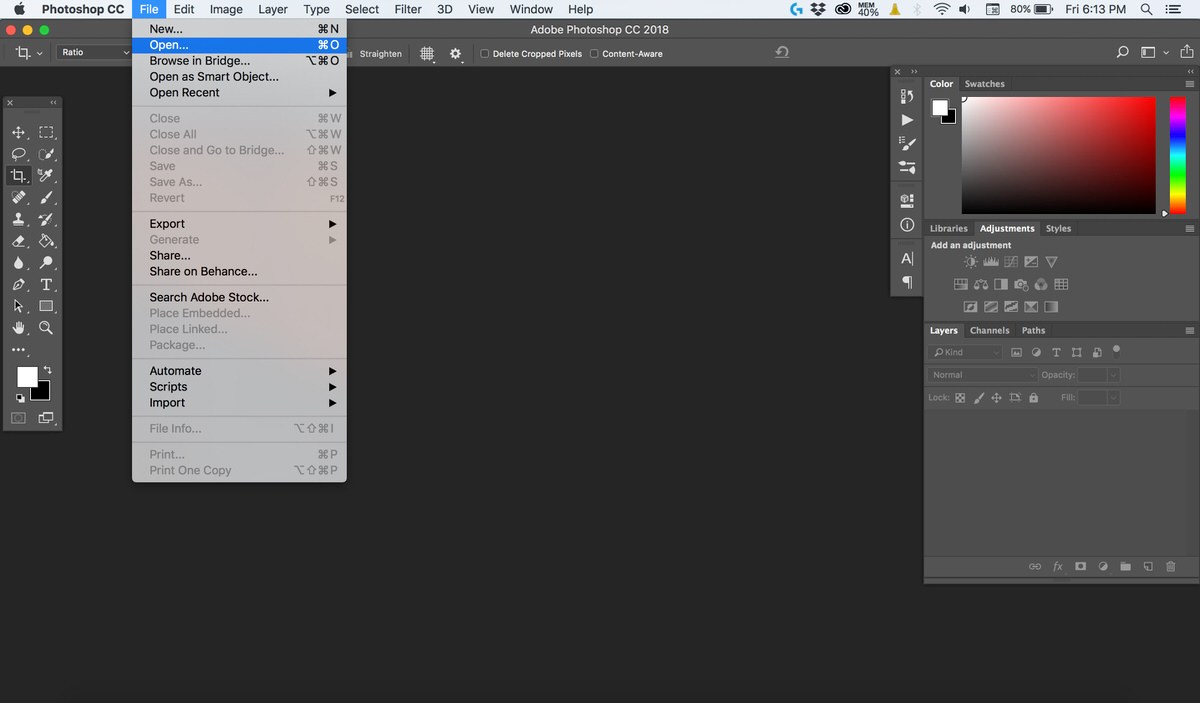Select the Eraser tool

point(19,241)
